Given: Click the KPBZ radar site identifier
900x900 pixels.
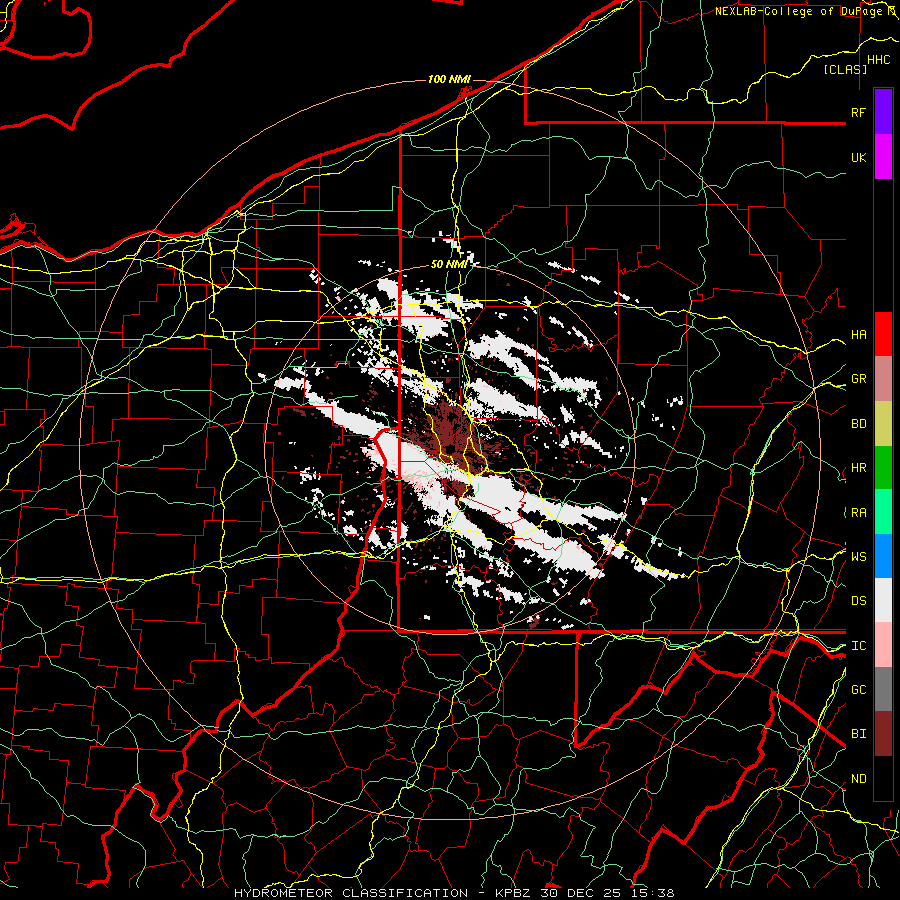Looking at the screenshot, I should coord(511,893).
